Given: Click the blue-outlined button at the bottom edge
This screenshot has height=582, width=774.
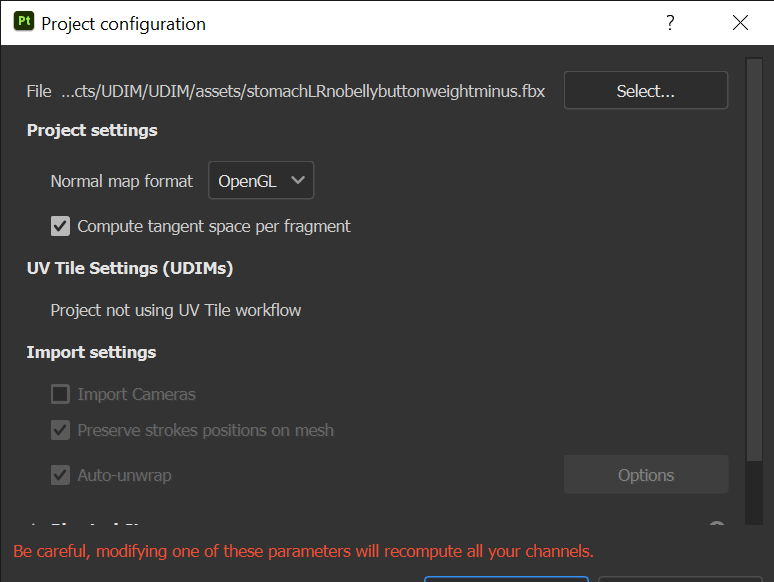Looking at the screenshot, I should pos(506,578).
